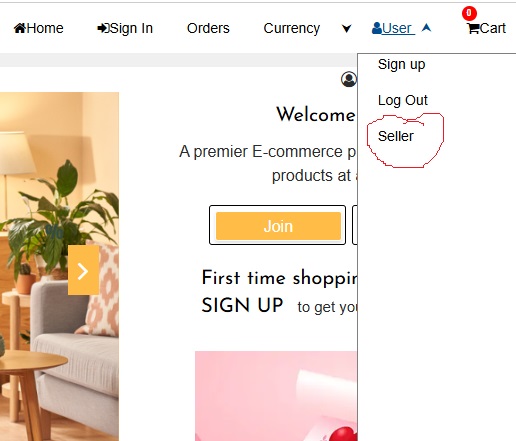Choose Log Out in user menu
Image resolution: width=516 pixels, height=441 pixels.
(x=403, y=100)
